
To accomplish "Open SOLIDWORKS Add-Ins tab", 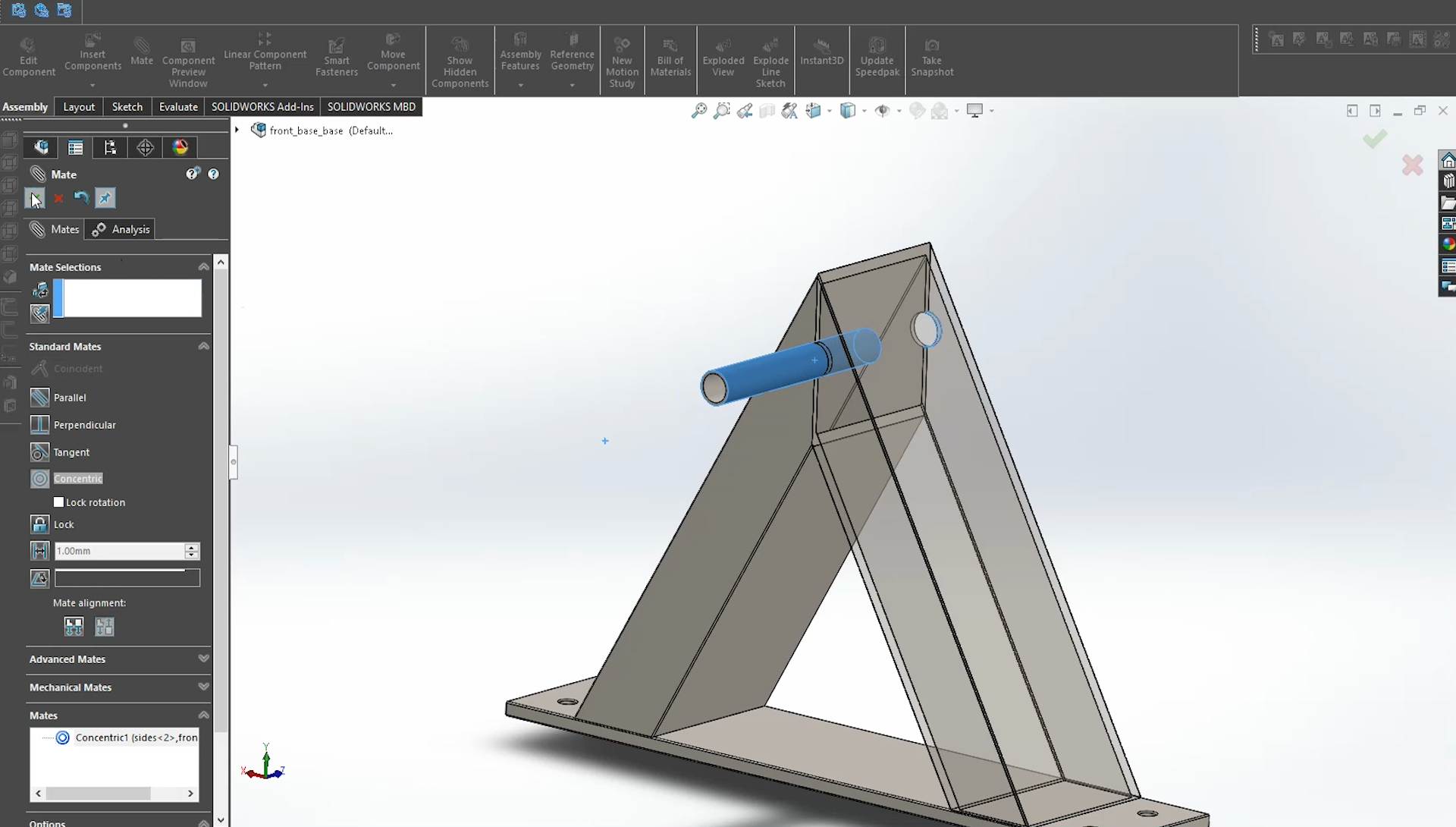I will pos(262,107).
